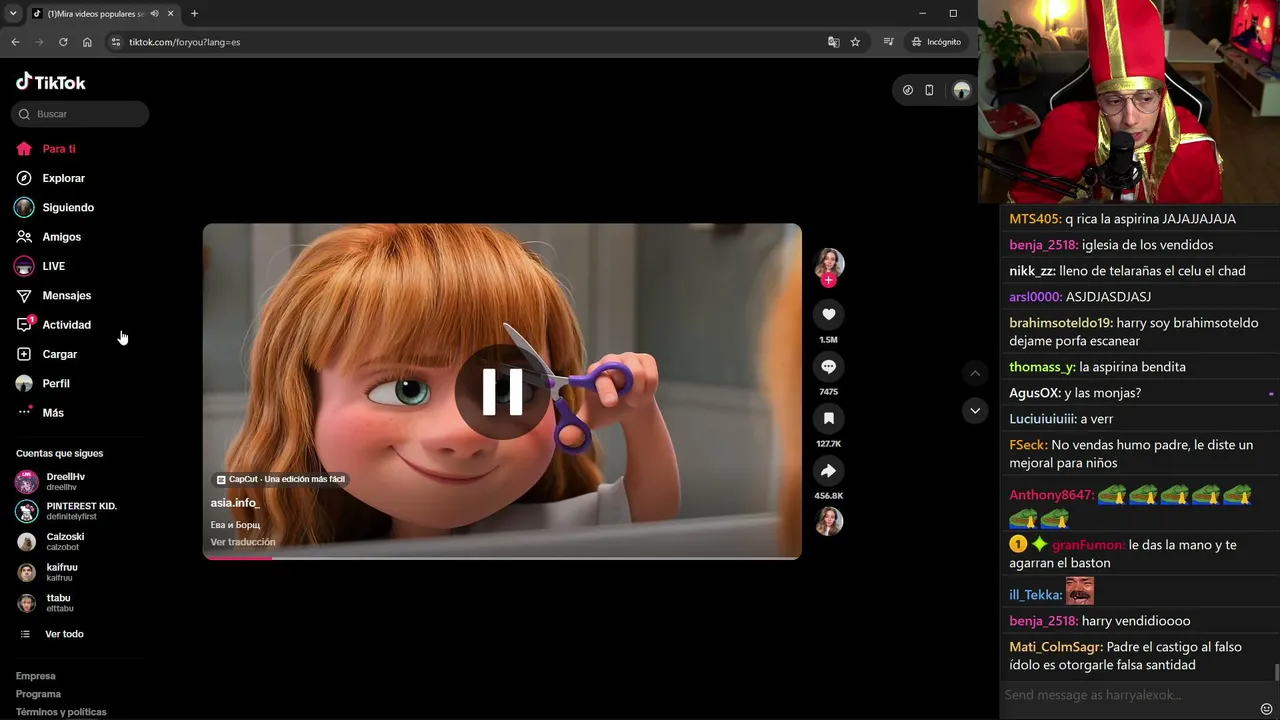The width and height of the screenshot is (1280, 720).
Task: Bookmark this page with the star icon
Action: [855, 42]
